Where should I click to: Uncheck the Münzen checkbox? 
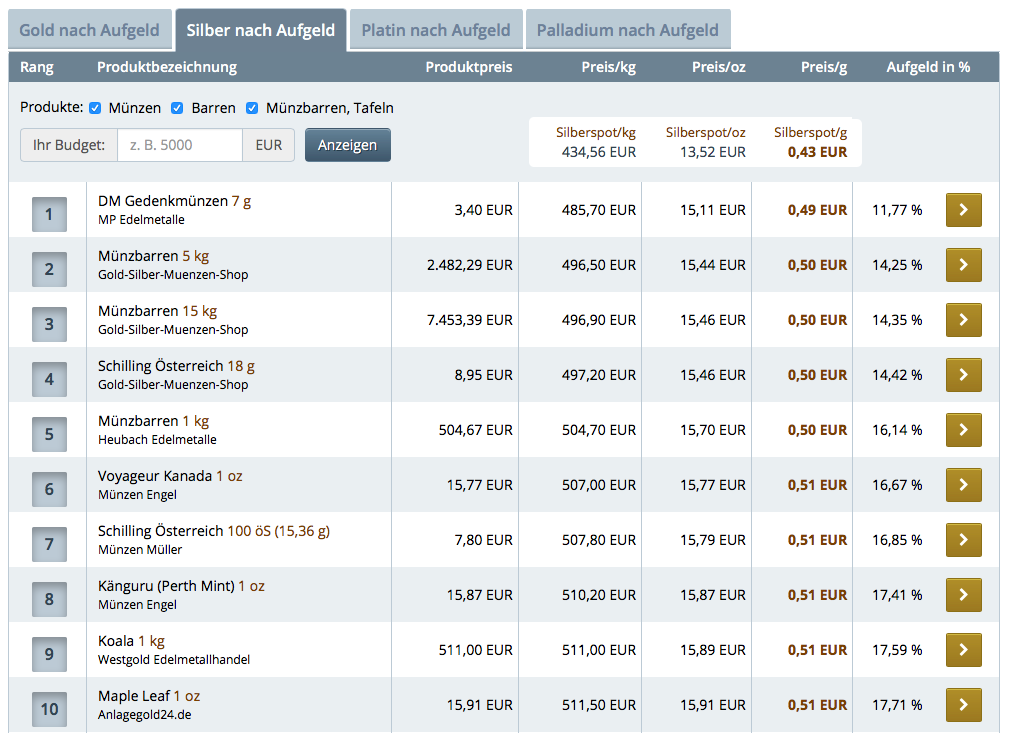click(x=95, y=108)
